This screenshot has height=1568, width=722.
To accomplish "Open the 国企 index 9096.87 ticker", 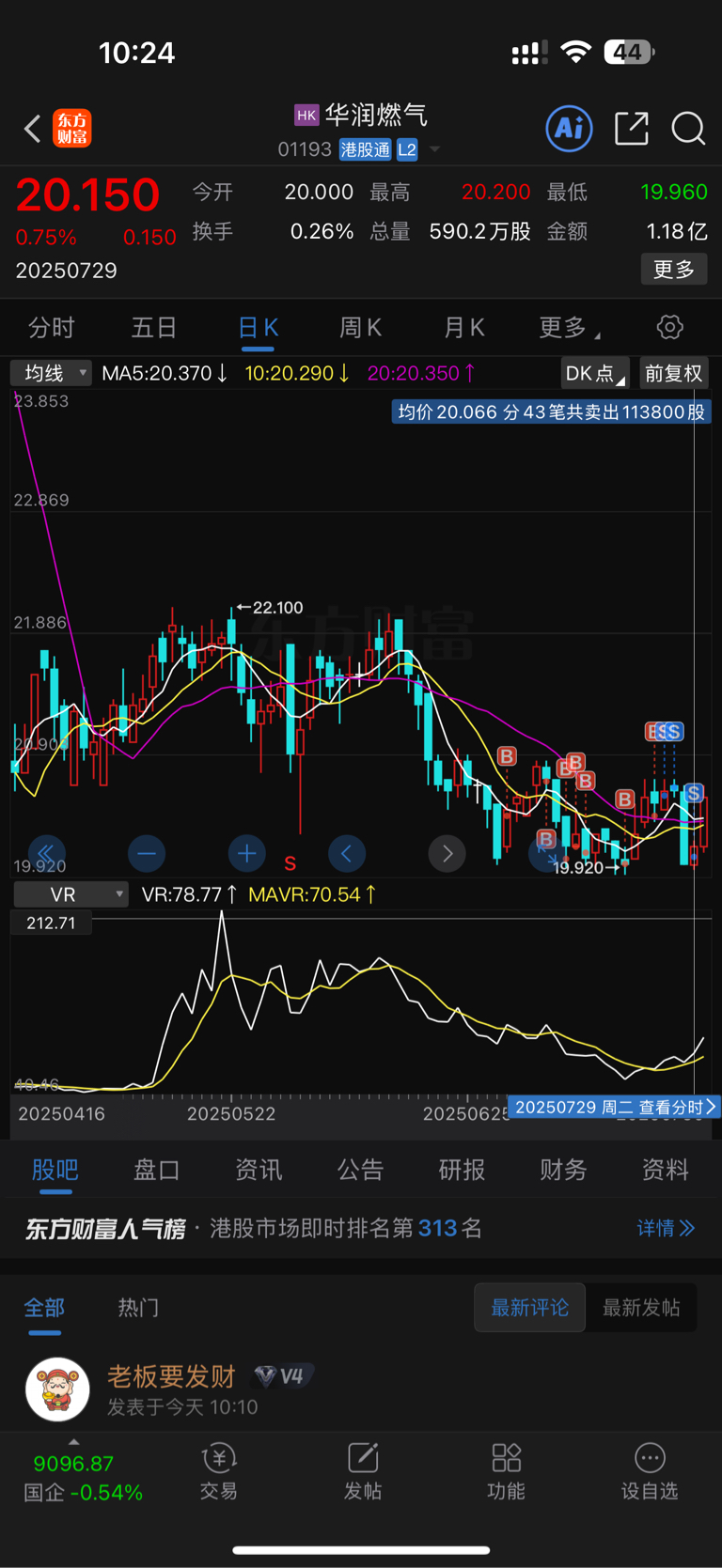I will [x=83, y=1477].
